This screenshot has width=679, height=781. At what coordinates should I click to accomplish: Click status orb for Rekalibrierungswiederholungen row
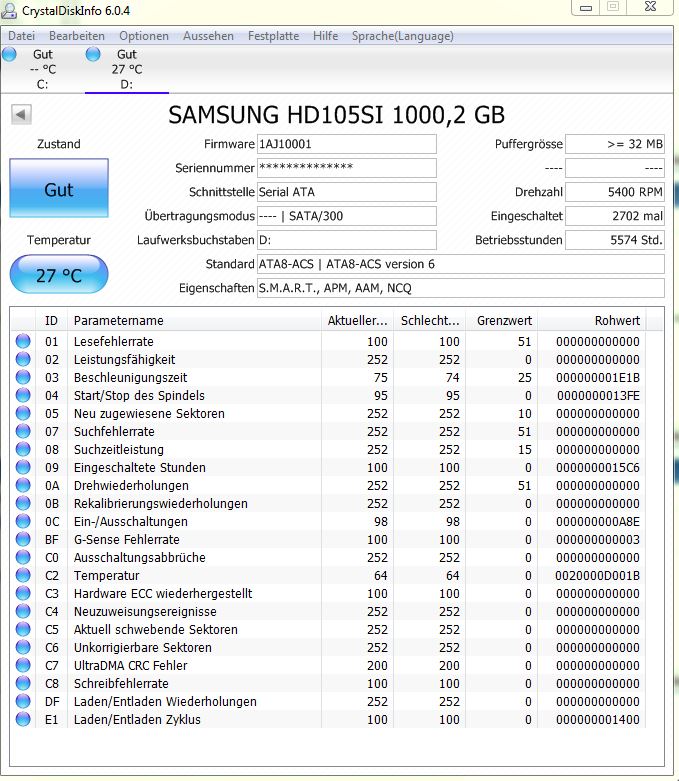click(23, 503)
